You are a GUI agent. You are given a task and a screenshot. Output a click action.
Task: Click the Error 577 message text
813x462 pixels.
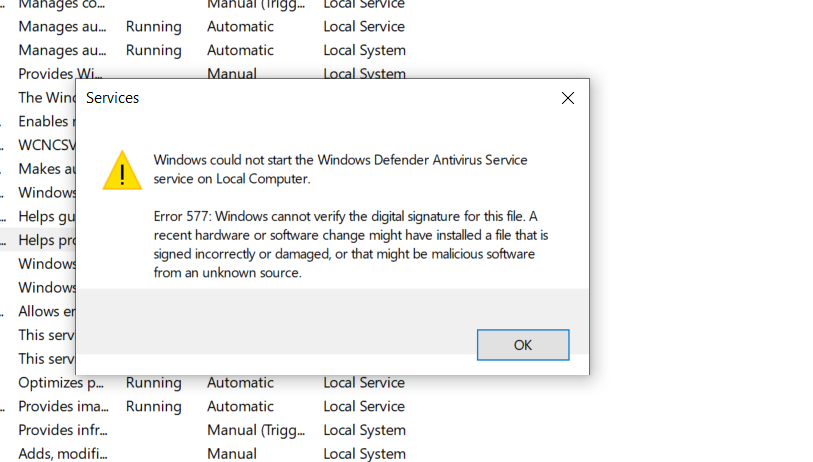click(351, 244)
